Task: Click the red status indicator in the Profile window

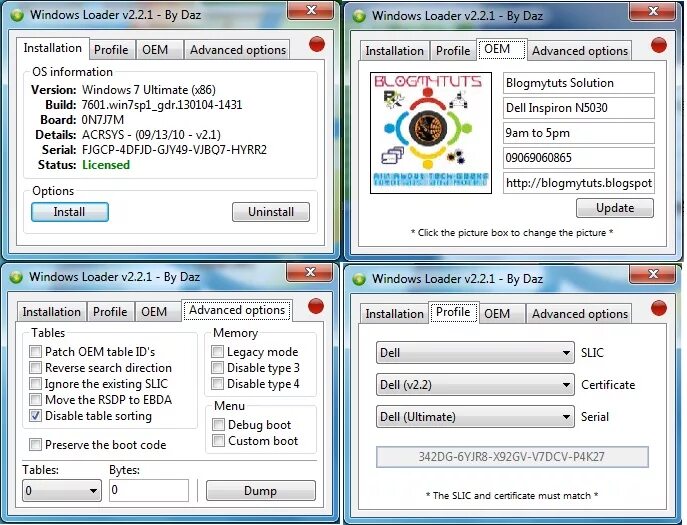Action: click(659, 308)
